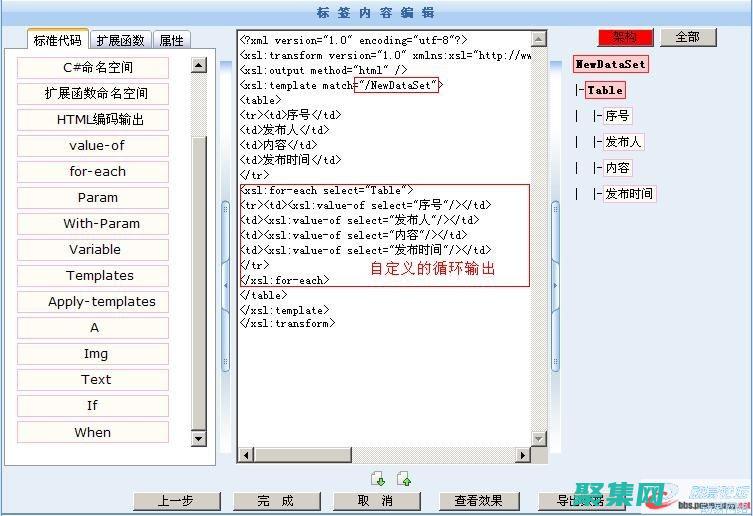Insert the for-each code snippet
The height and width of the screenshot is (516, 753).
[97, 171]
